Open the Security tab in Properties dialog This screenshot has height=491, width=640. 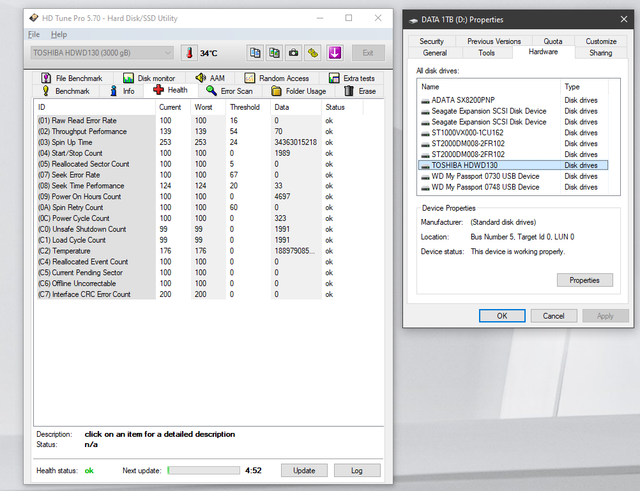click(431, 41)
